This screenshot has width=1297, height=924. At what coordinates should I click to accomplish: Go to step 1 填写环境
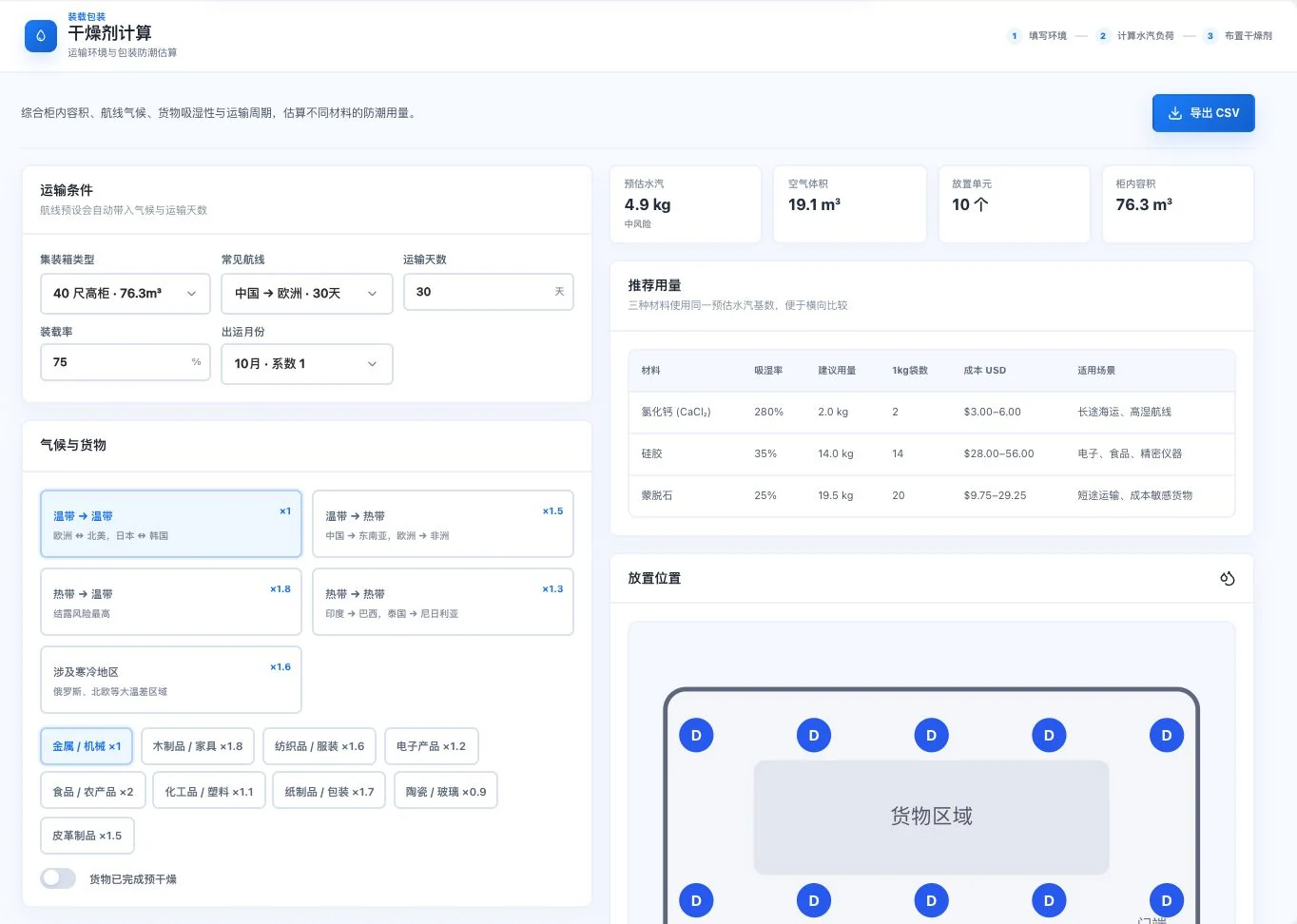click(x=1037, y=36)
